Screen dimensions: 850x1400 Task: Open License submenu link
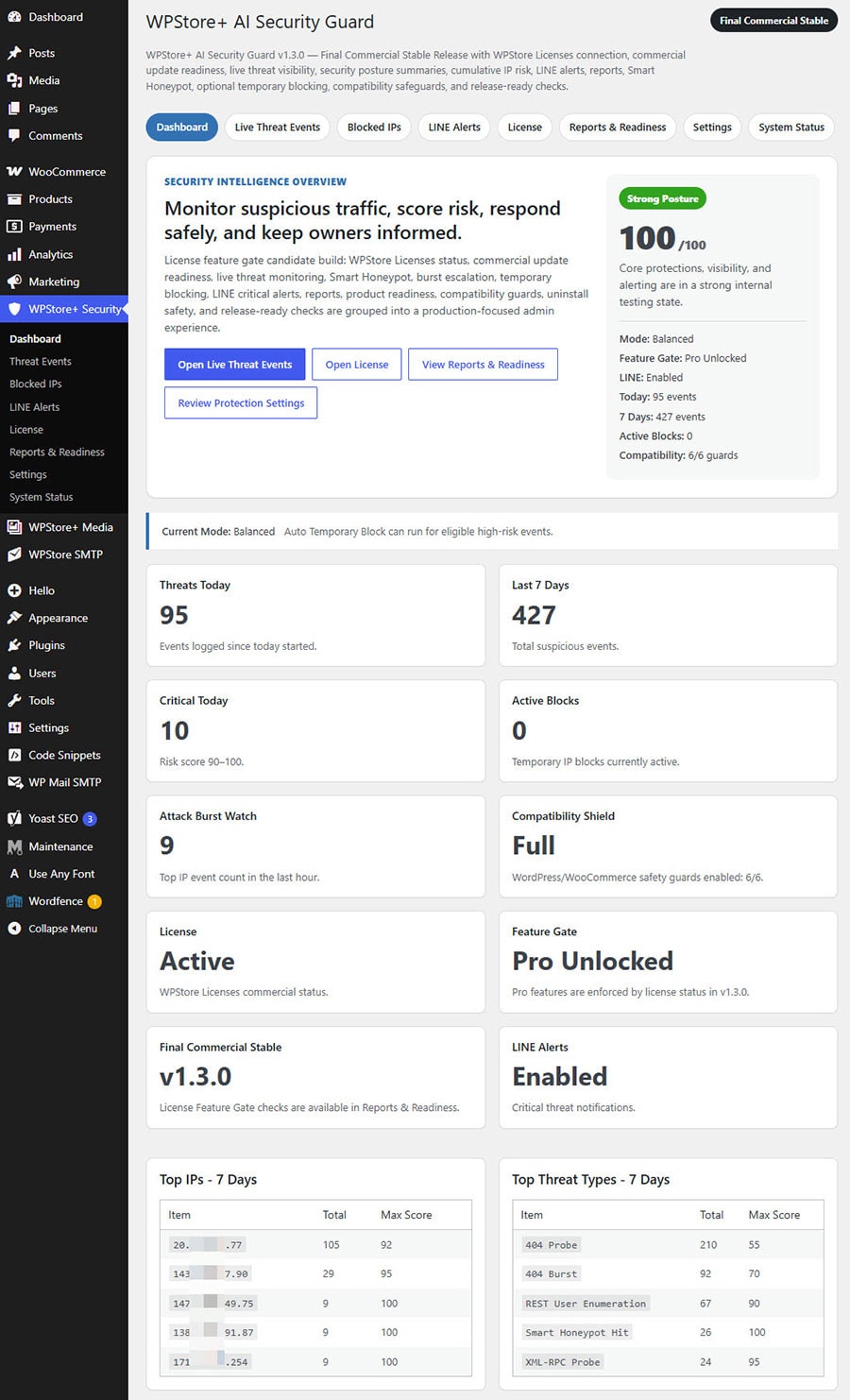coord(26,430)
